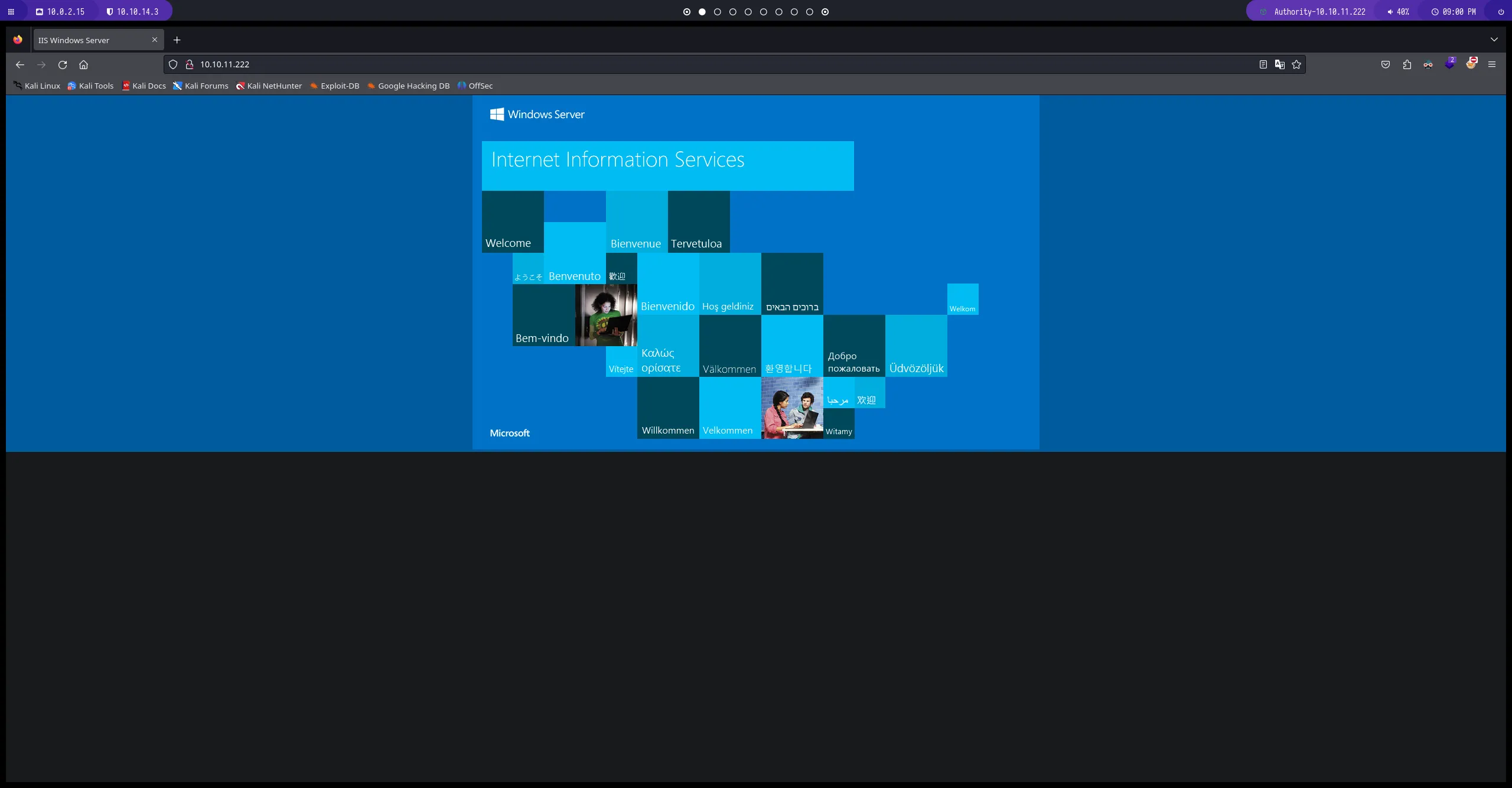Reload the current page
This screenshot has height=788, width=1512.
(x=63, y=64)
